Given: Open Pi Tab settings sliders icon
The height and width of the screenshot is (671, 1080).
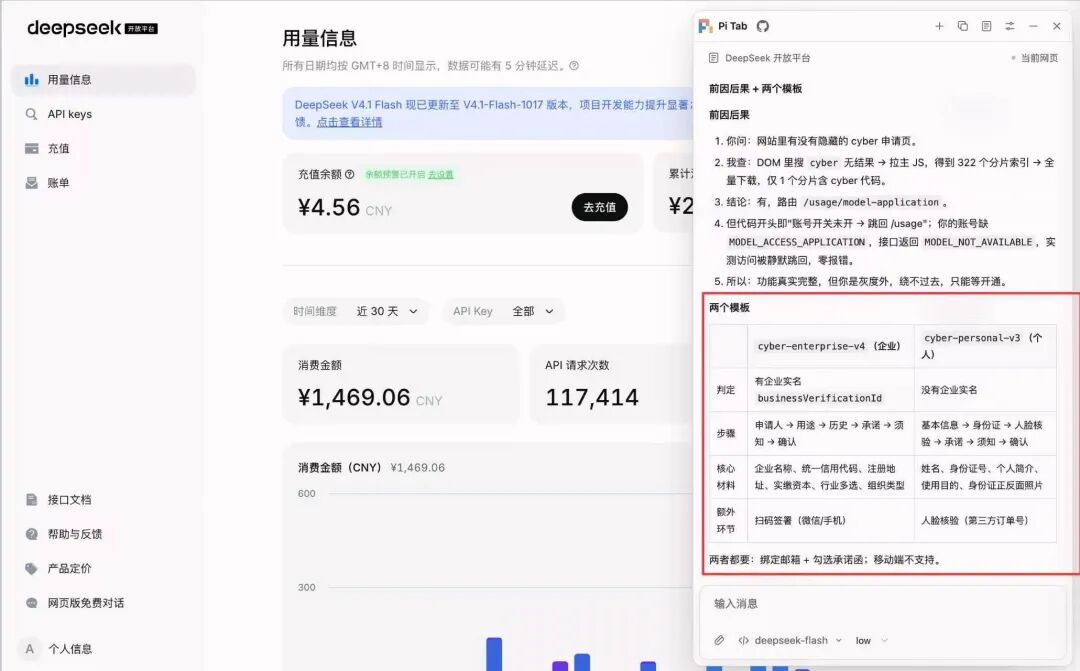Looking at the screenshot, I should (x=1010, y=26).
